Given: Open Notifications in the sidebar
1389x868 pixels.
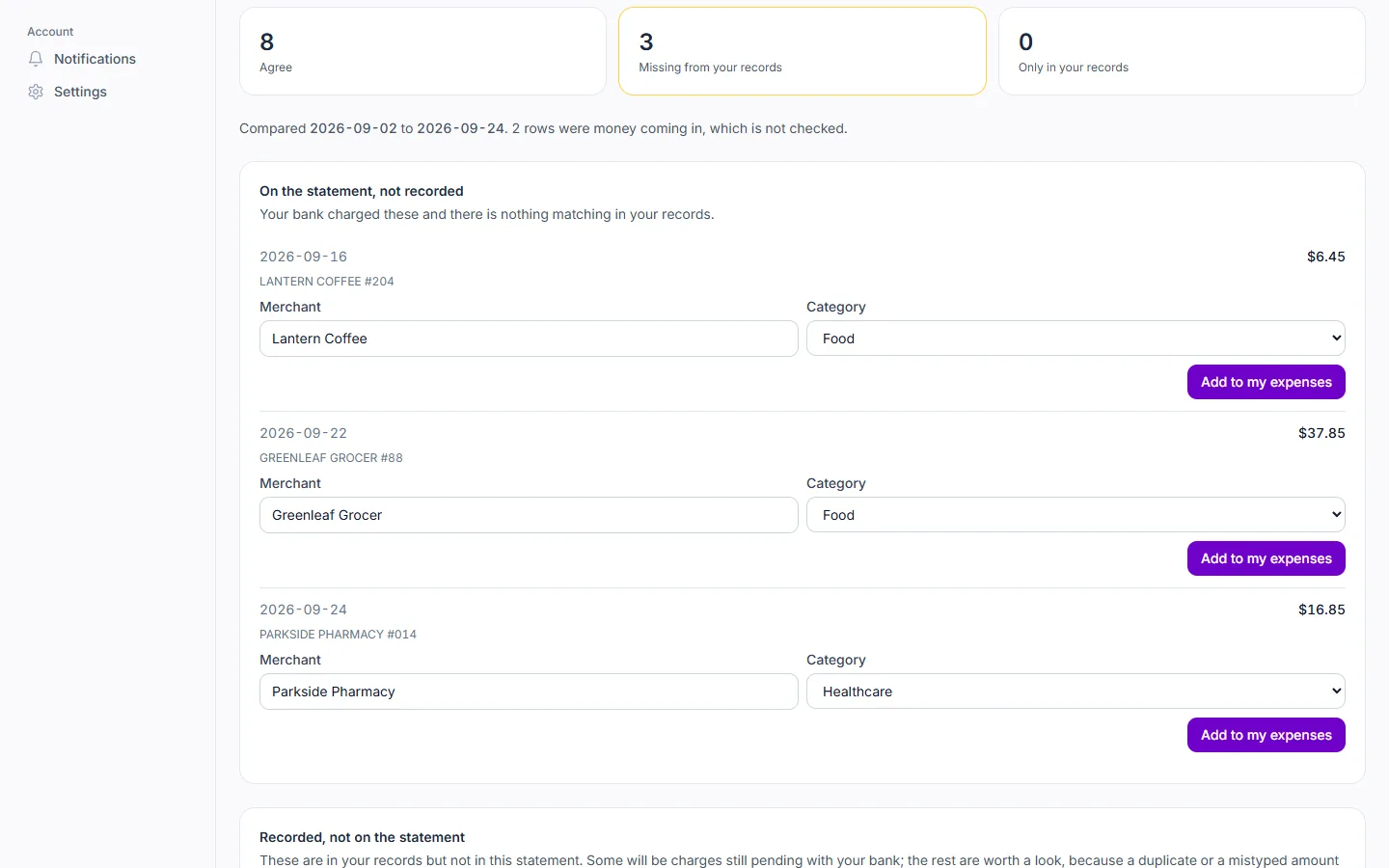Looking at the screenshot, I should pyautogui.click(x=95, y=59).
